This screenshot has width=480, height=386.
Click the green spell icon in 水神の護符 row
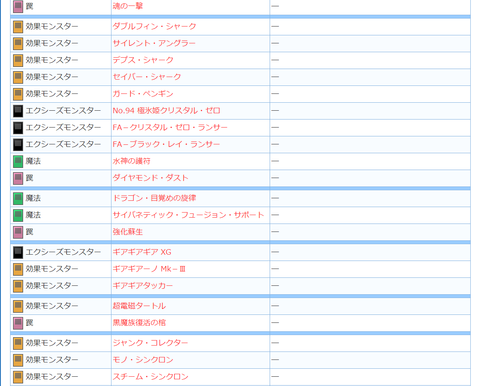click(x=18, y=161)
